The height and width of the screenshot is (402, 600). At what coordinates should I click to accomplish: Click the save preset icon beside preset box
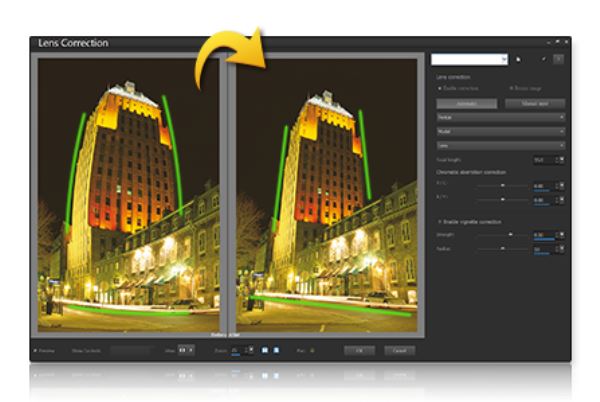(518, 60)
